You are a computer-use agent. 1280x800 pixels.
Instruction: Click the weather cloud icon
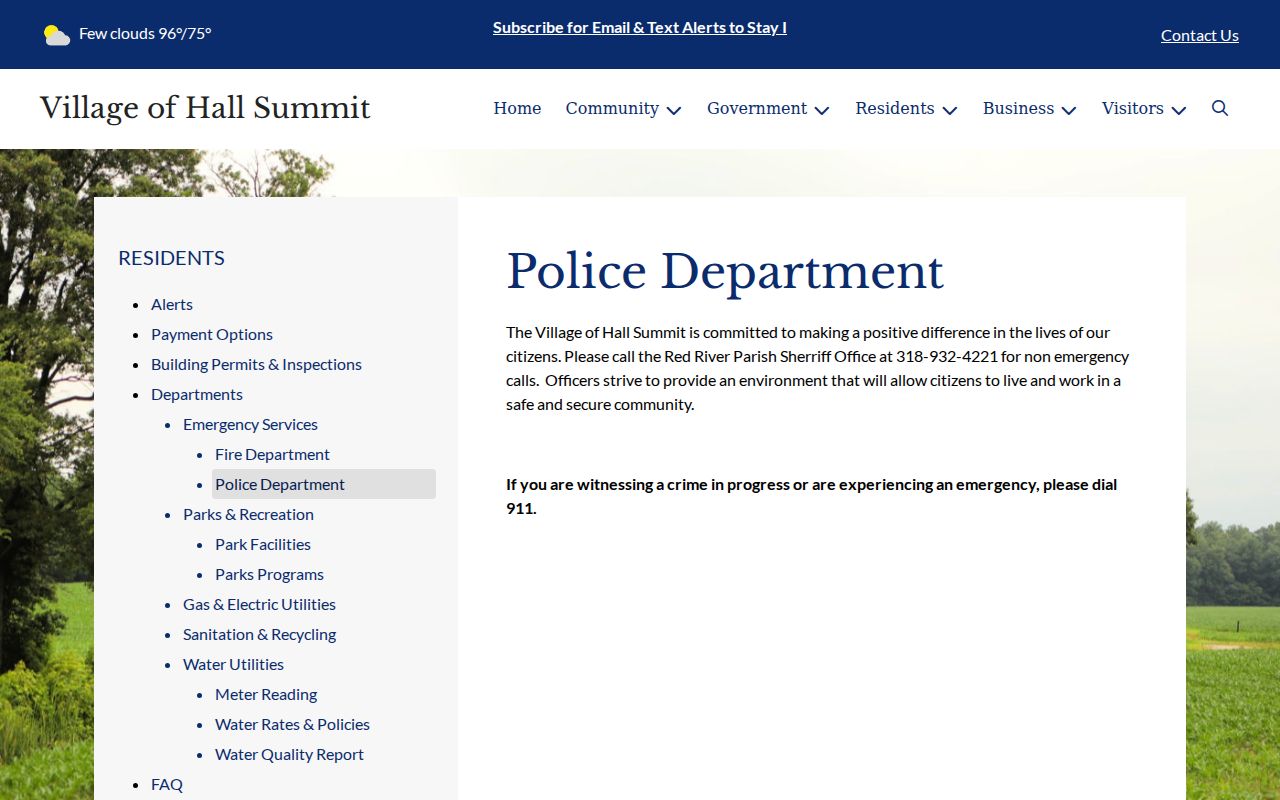tap(57, 35)
